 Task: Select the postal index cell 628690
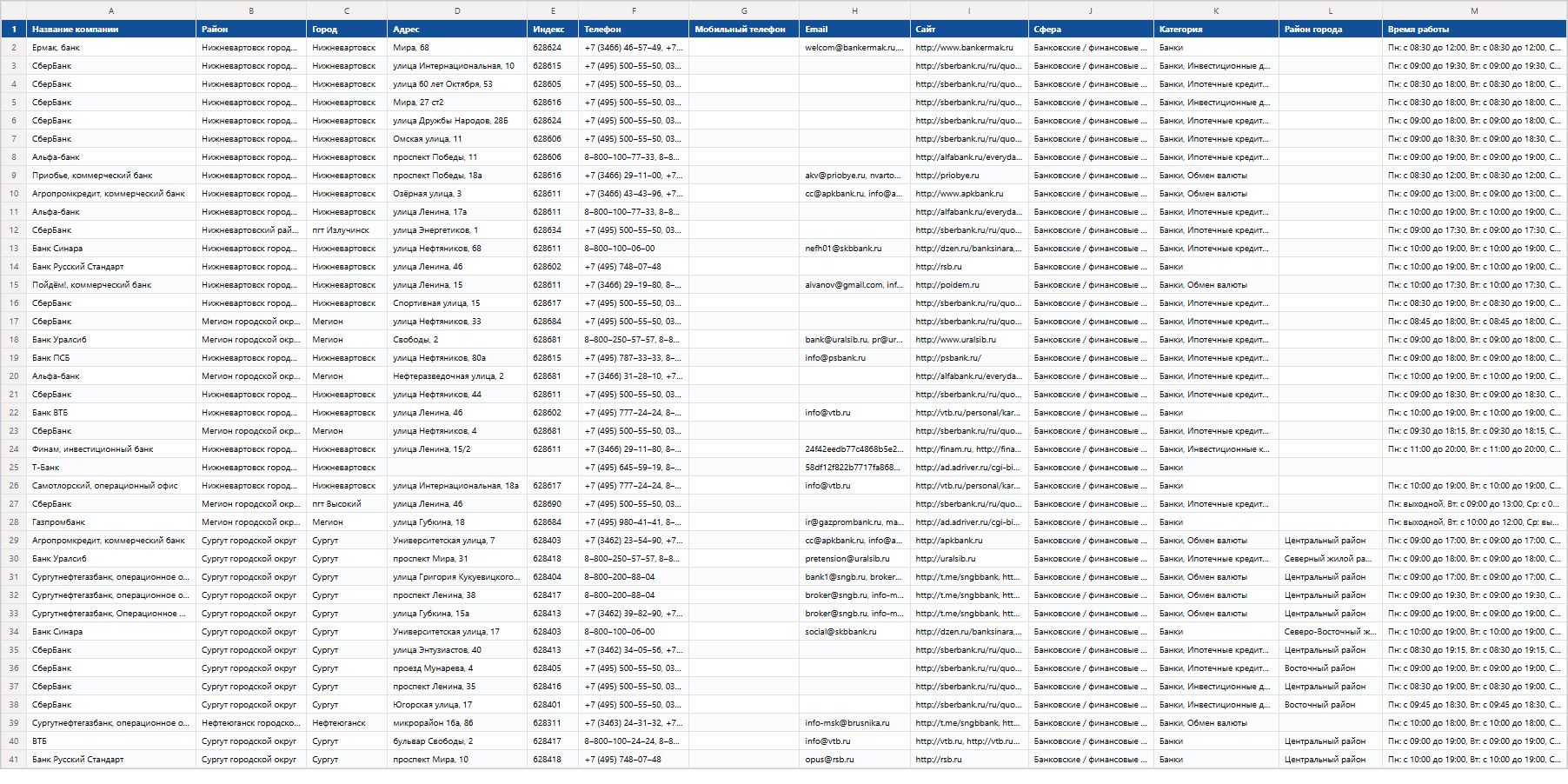tap(553, 504)
